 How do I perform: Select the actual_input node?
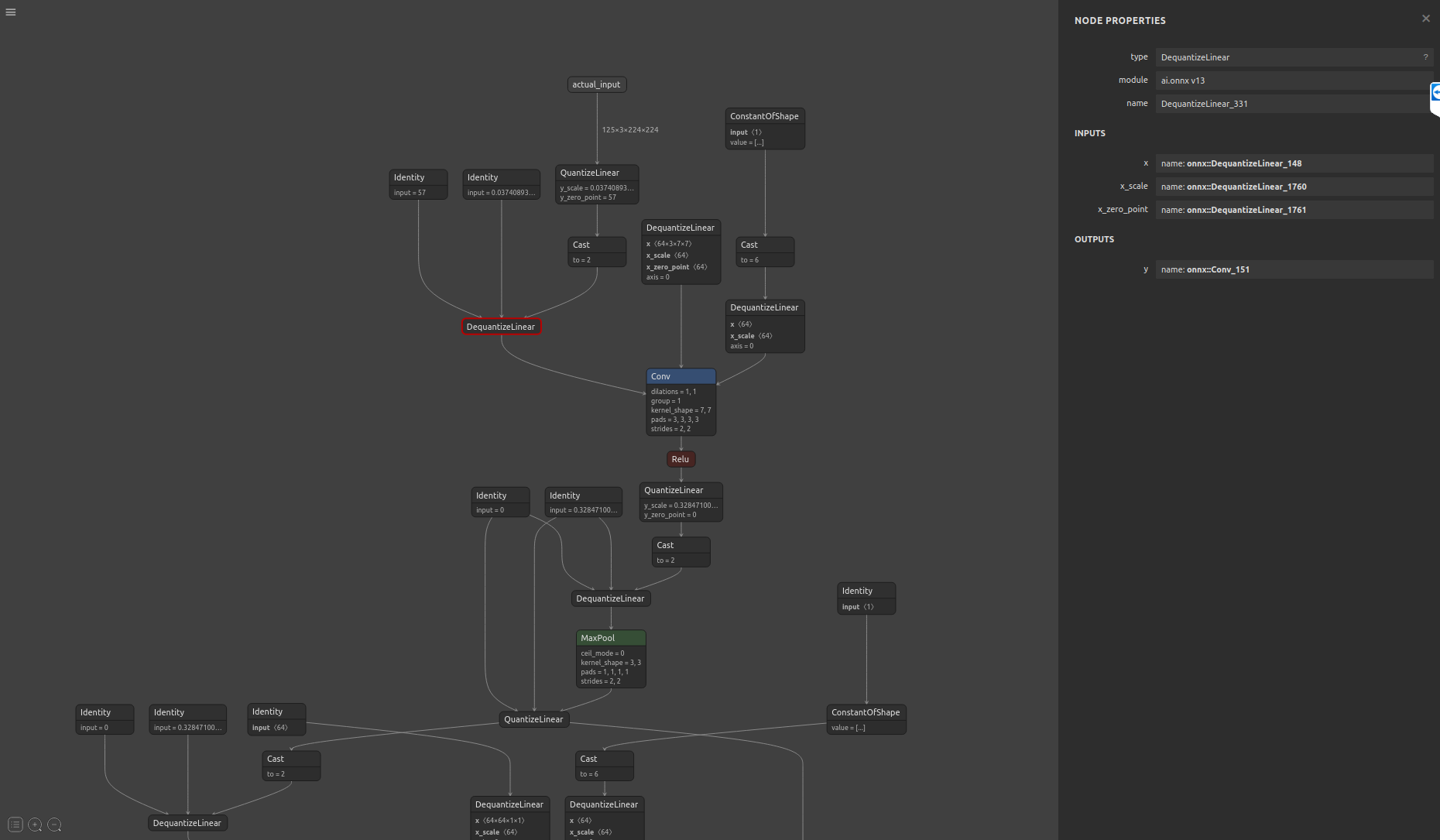(596, 84)
